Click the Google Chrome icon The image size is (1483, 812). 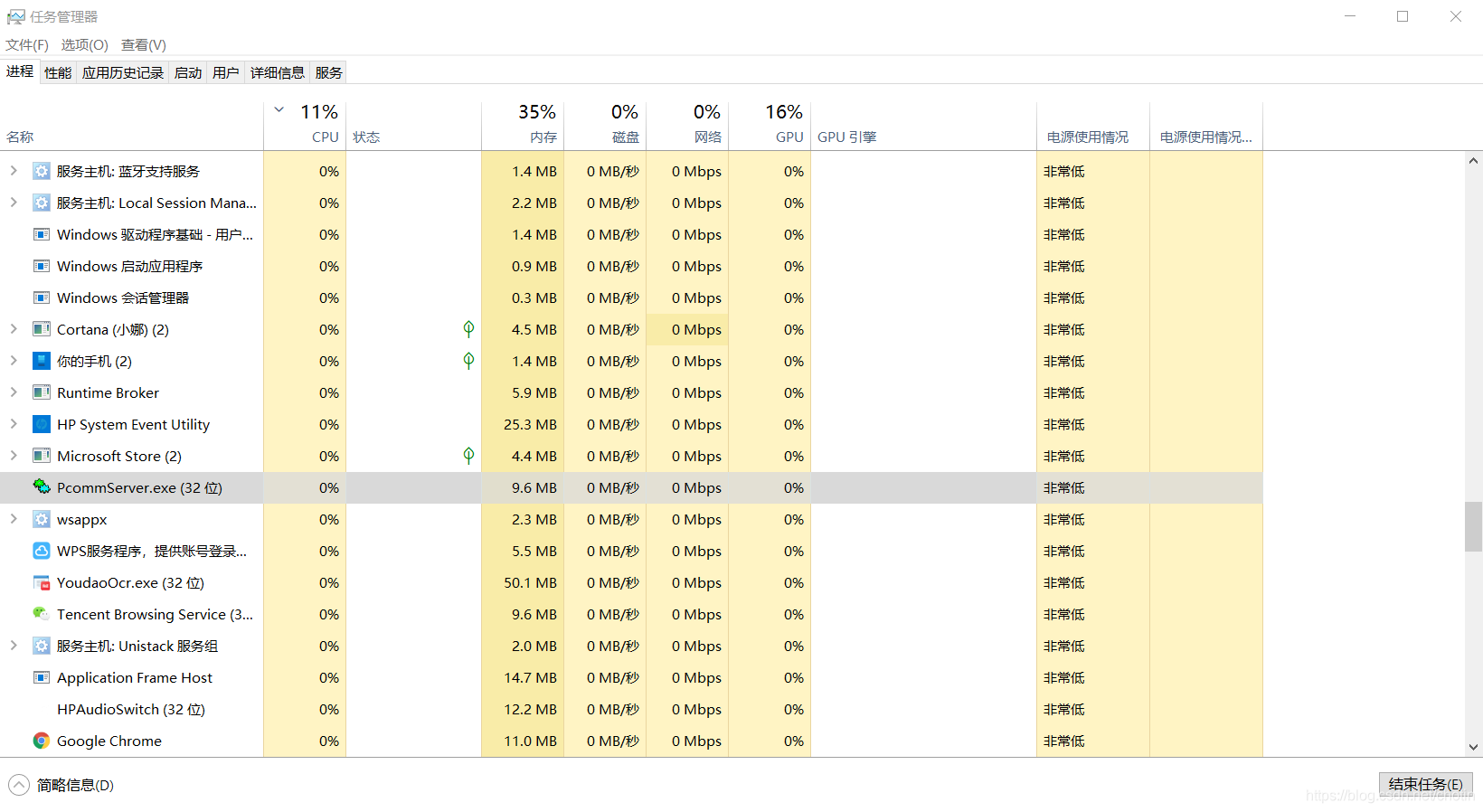pyautogui.click(x=42, y=741)
